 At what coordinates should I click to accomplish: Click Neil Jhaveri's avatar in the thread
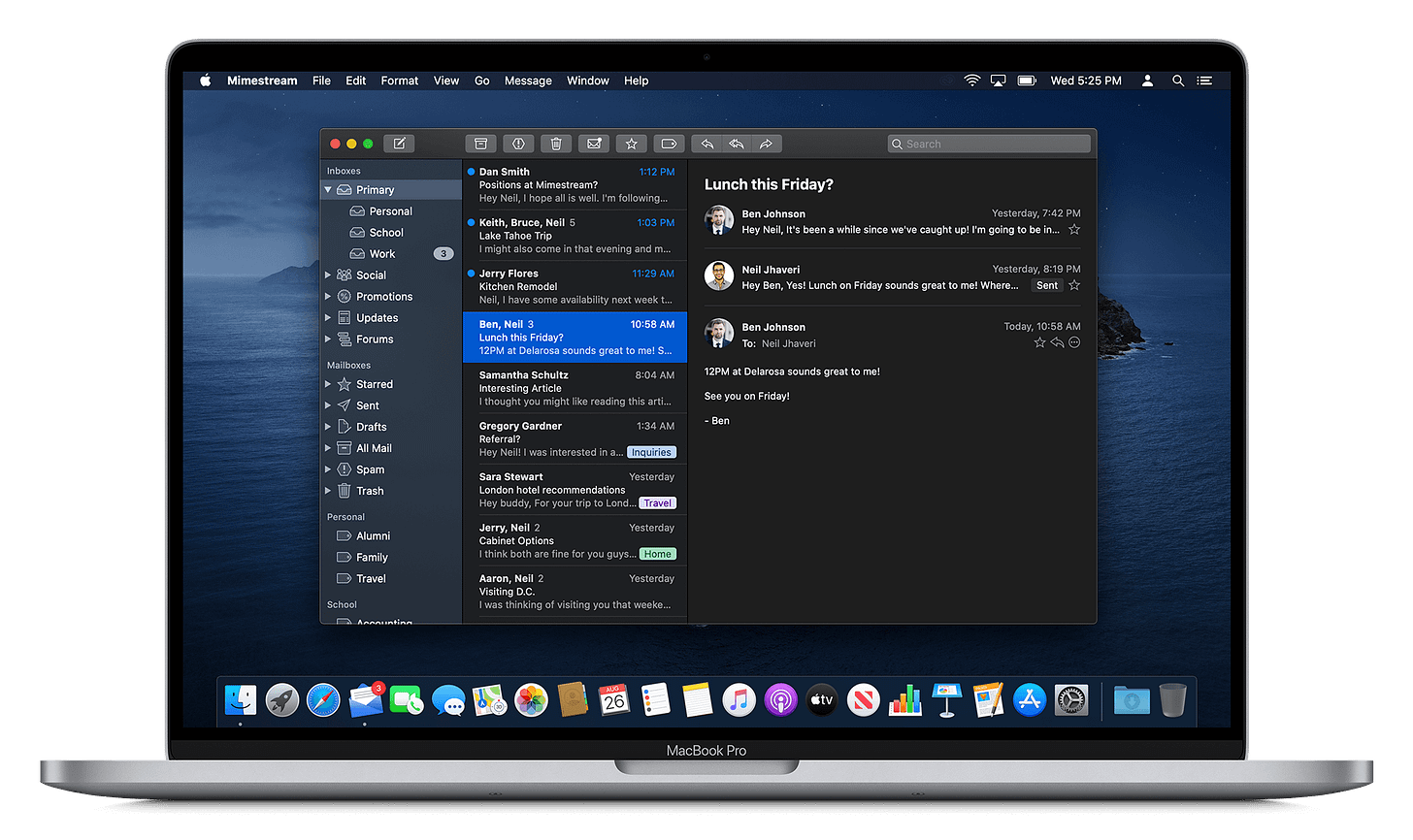719,276
